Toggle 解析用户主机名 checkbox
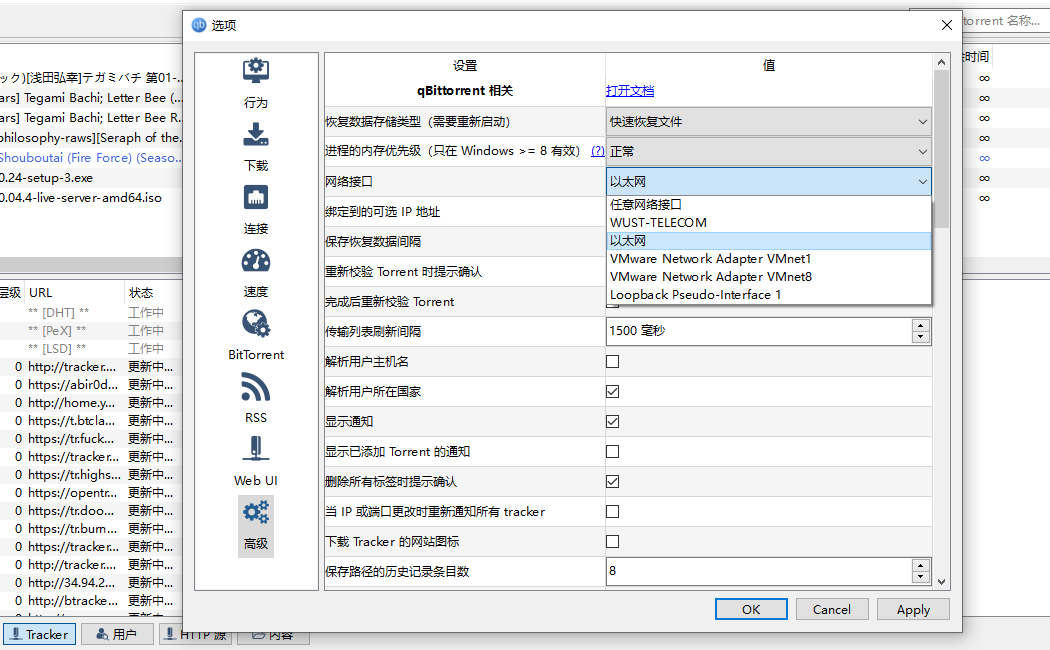This screenshot has height=650, width=1050. pyautogui.click(x=612, y=361)
